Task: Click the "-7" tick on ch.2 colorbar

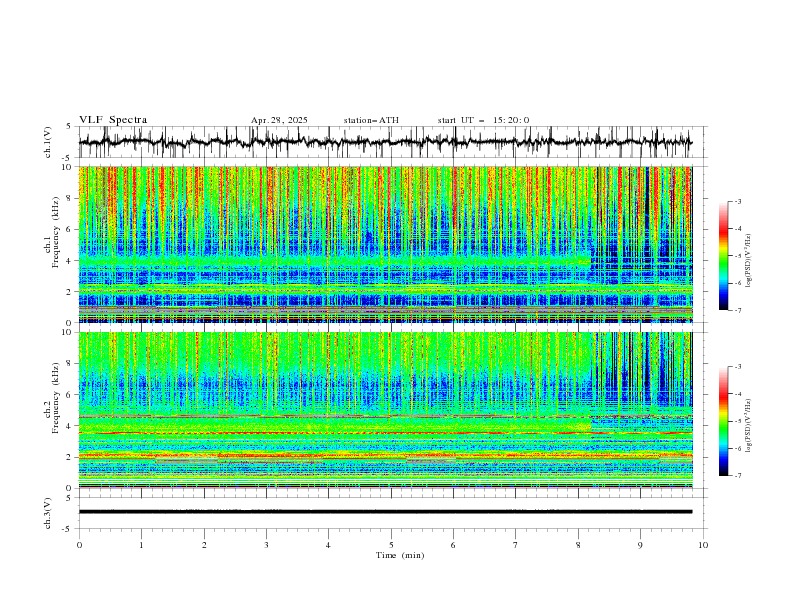Action: coord(738,475)
